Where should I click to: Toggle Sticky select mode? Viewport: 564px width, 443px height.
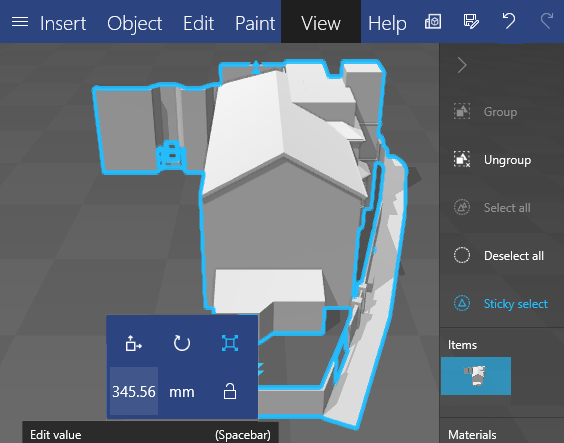[x=501, y=303]
